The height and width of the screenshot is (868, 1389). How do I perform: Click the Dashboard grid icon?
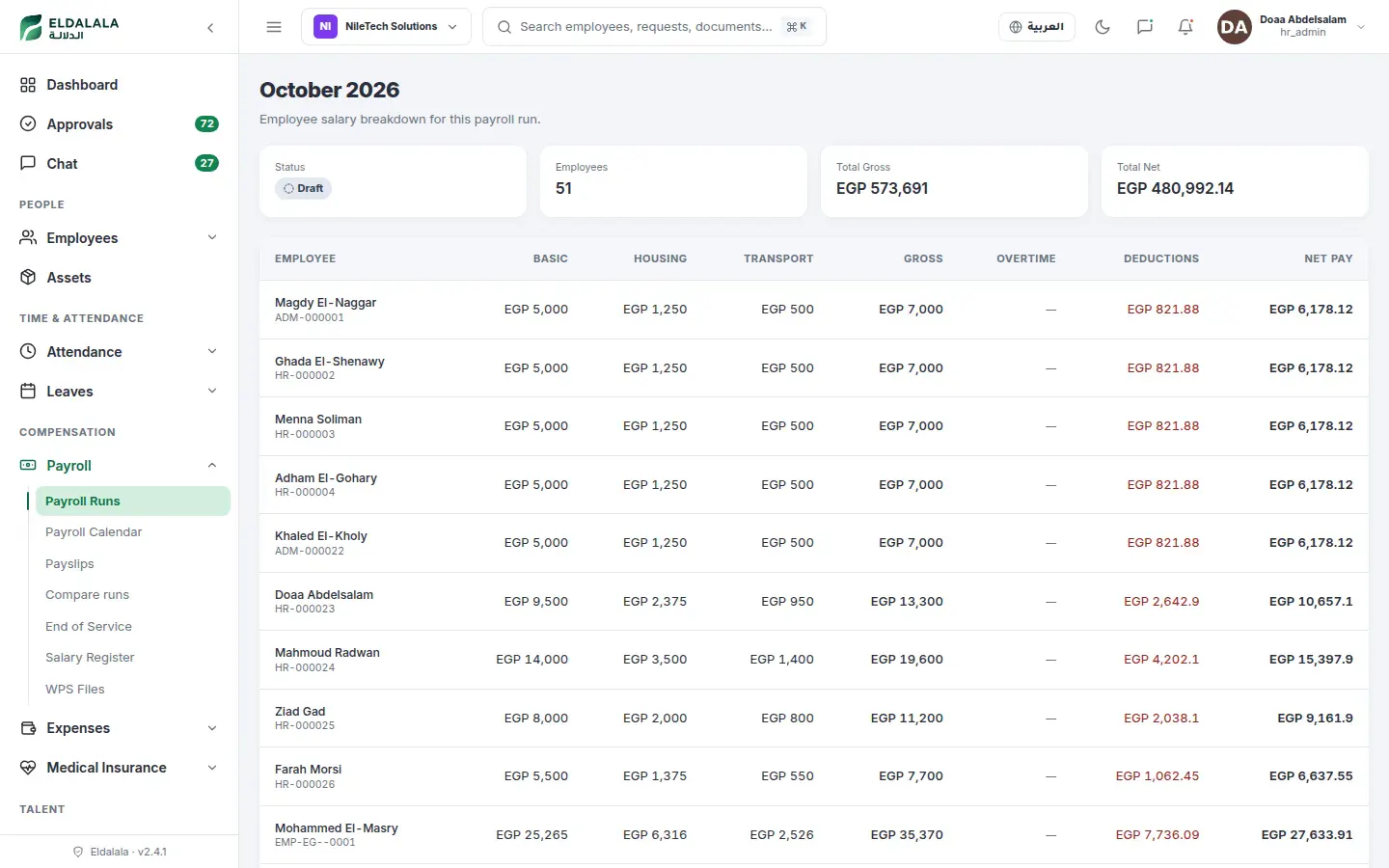click(28, 85)
